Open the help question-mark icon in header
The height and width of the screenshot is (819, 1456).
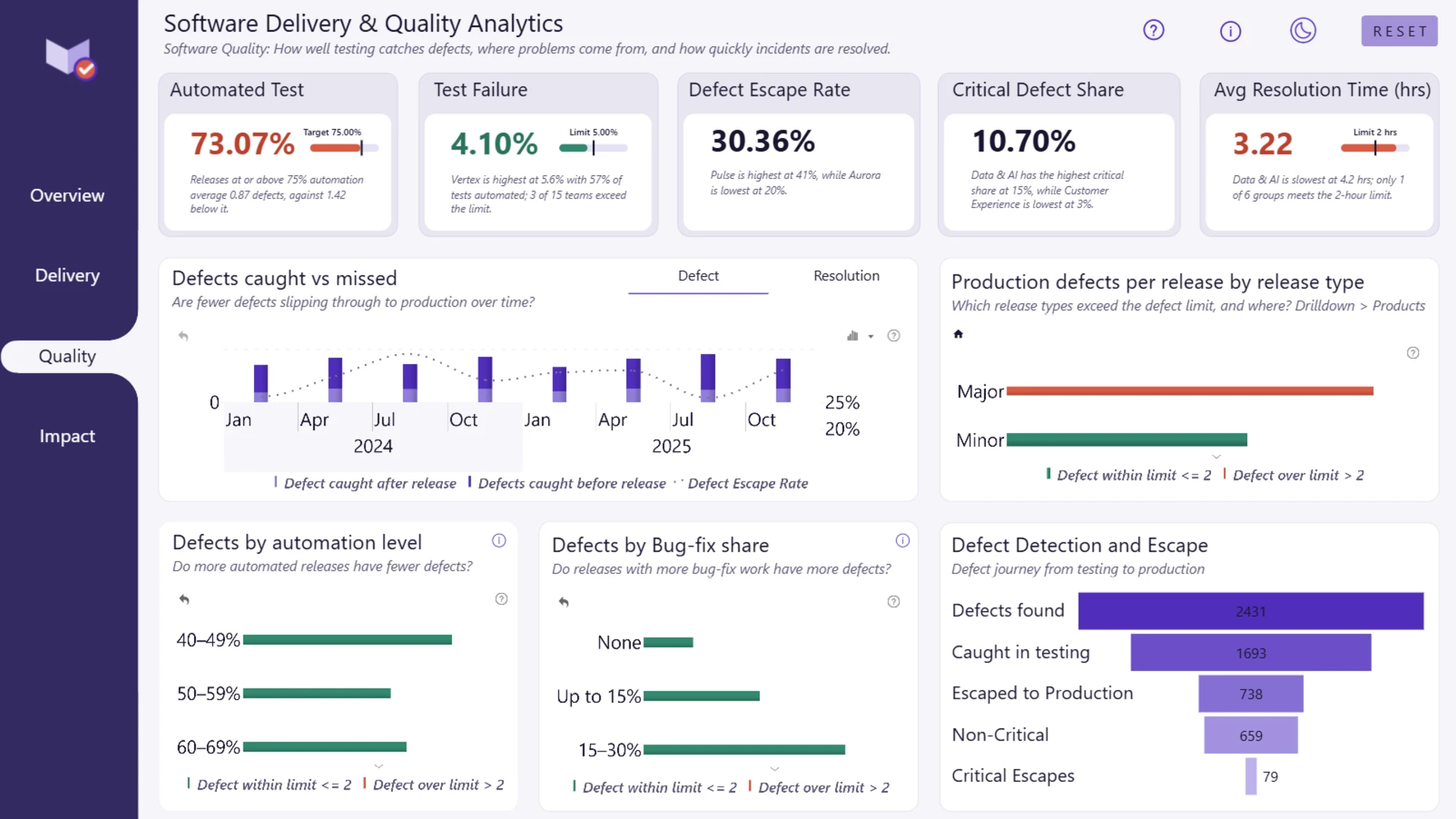tap(1153, 30)
